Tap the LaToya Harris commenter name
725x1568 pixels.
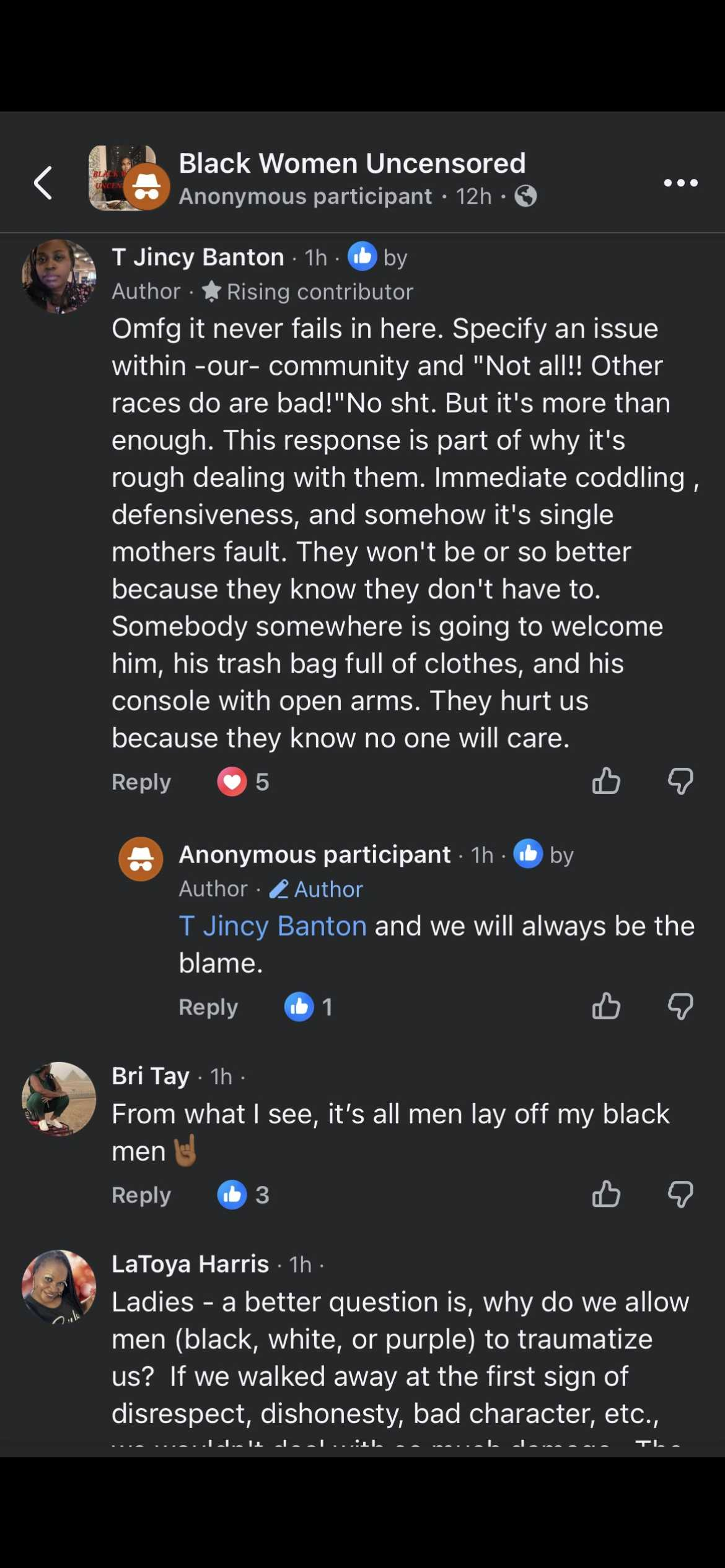tap(190, 1264)
